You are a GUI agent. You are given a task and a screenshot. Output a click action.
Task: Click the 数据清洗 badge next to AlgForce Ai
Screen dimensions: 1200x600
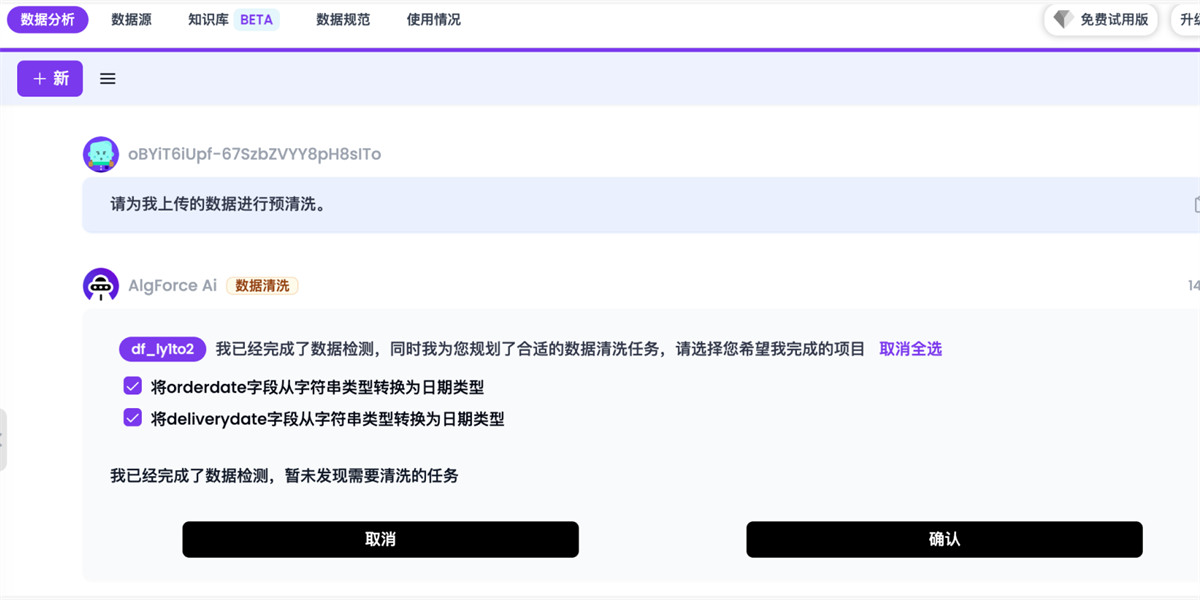click(x=262, y=285)
